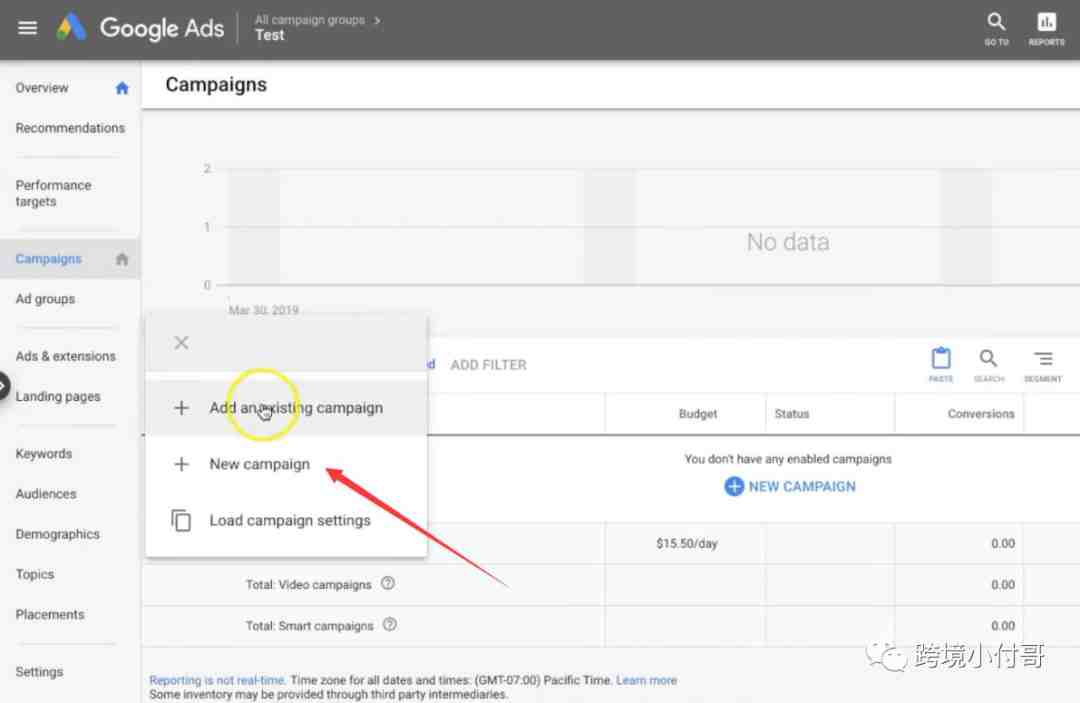Click the Google Ads logo
This screenshot has width=1080, height=703.
pos(141,28)
